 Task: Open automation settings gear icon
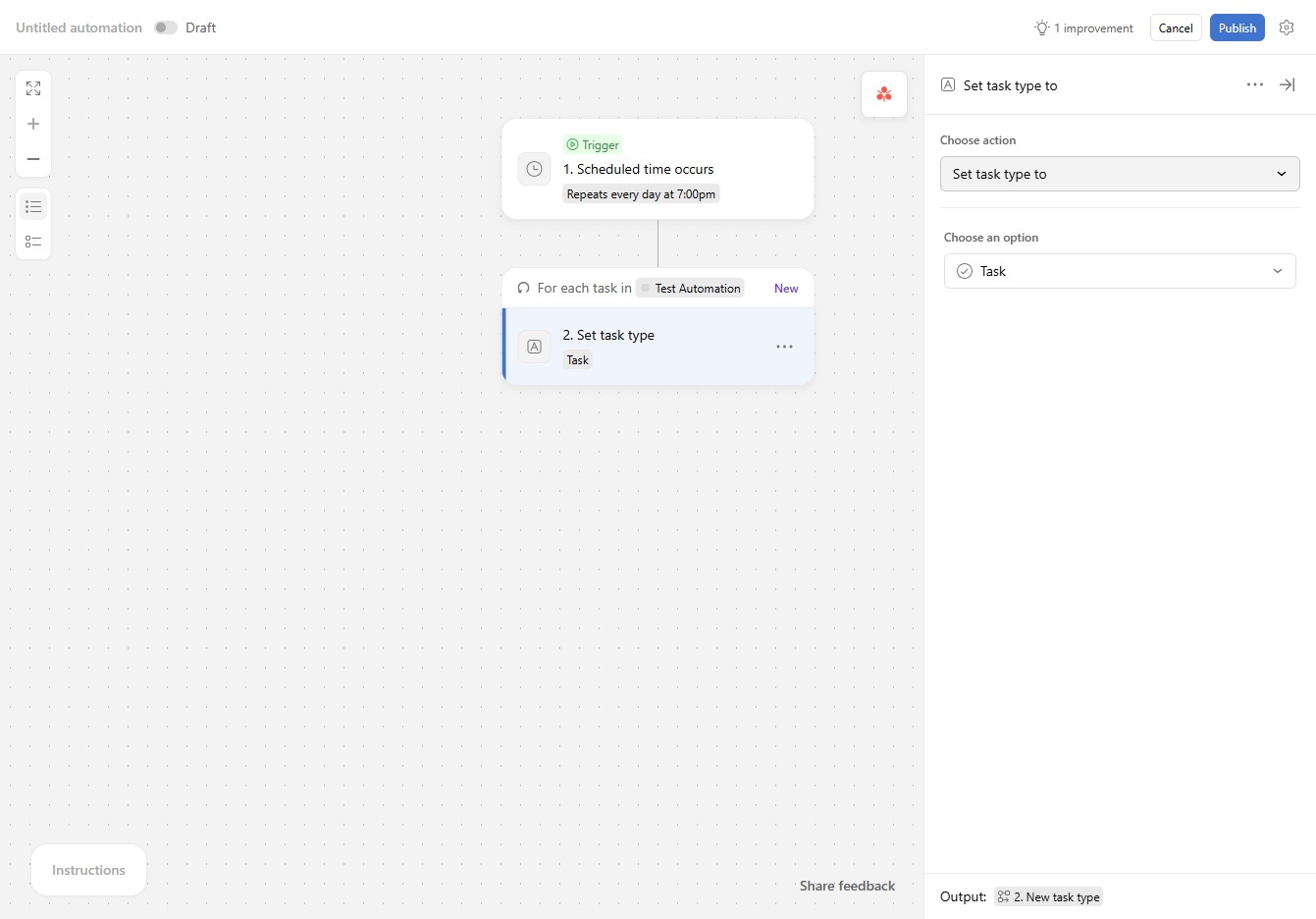click(1287, 27)
